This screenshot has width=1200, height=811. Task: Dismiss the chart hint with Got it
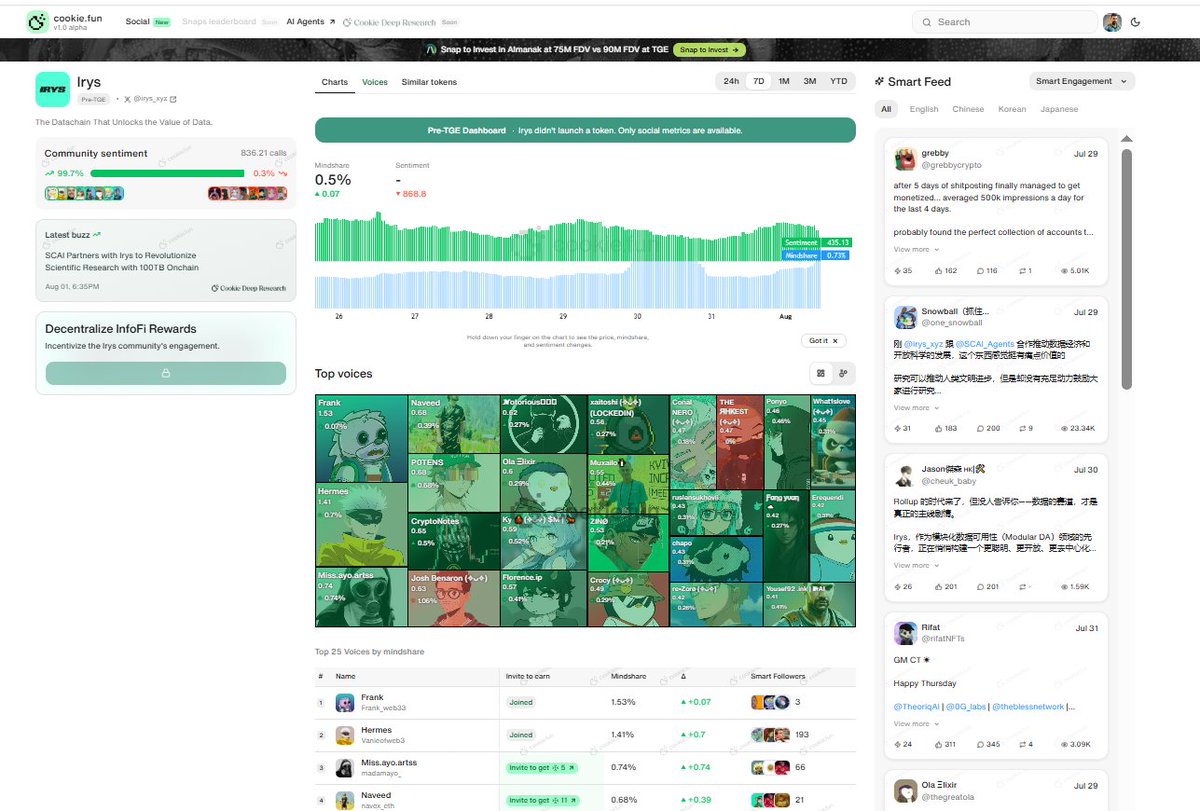825,340
